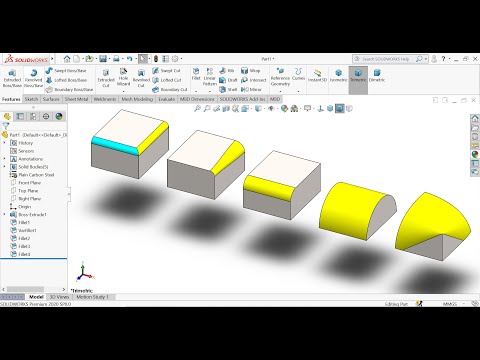Image resolution: width=480 pixels, height=360 pixels.
Task: Open the Motion Study 1 tab
Action: tap(92, 297)
